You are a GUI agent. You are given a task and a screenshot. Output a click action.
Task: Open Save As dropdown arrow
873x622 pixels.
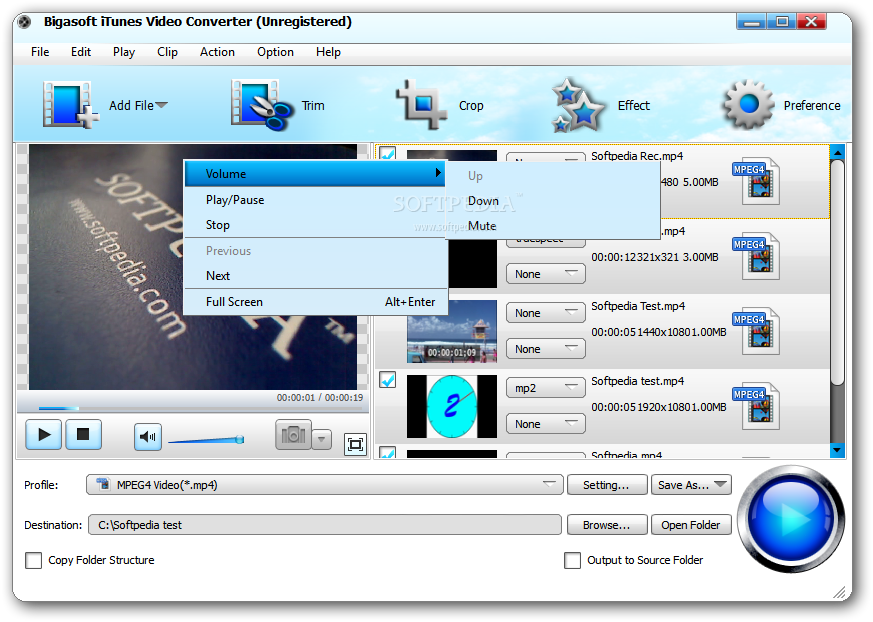point(720,484)
